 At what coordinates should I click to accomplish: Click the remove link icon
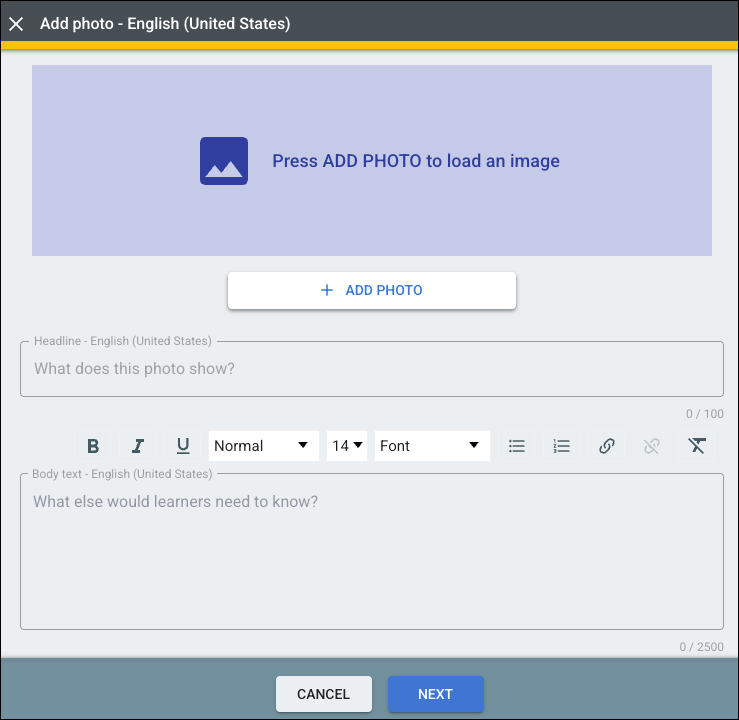coord(652,446)
